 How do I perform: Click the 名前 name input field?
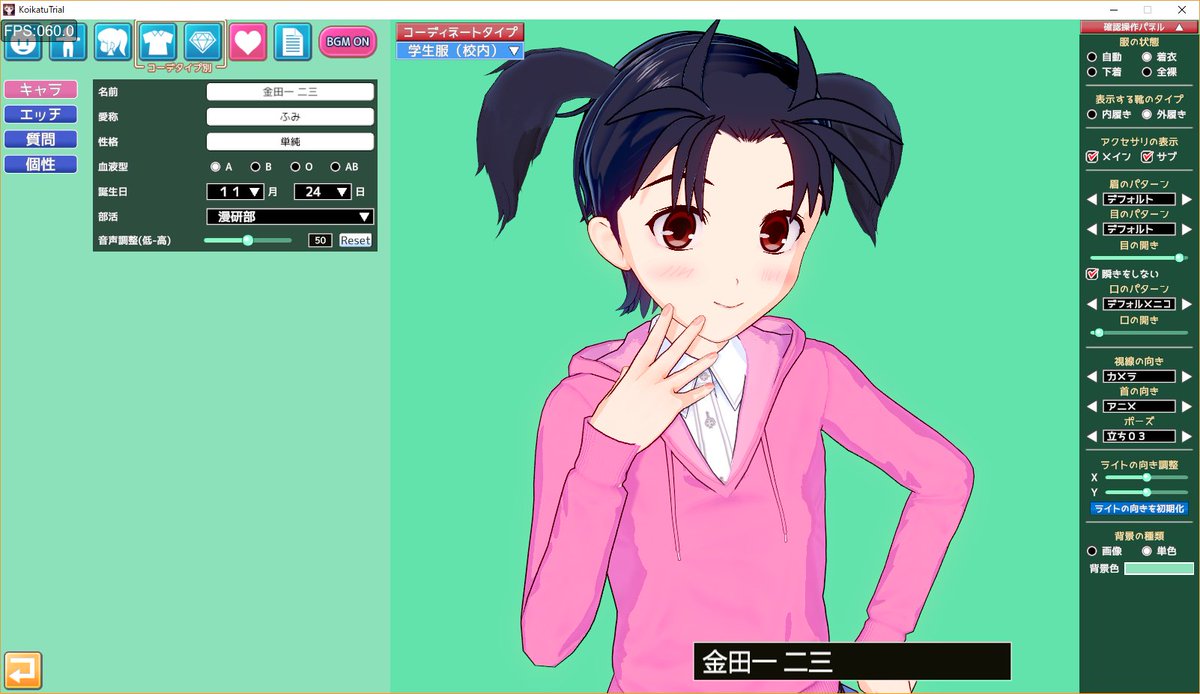[x=290, y=91]
